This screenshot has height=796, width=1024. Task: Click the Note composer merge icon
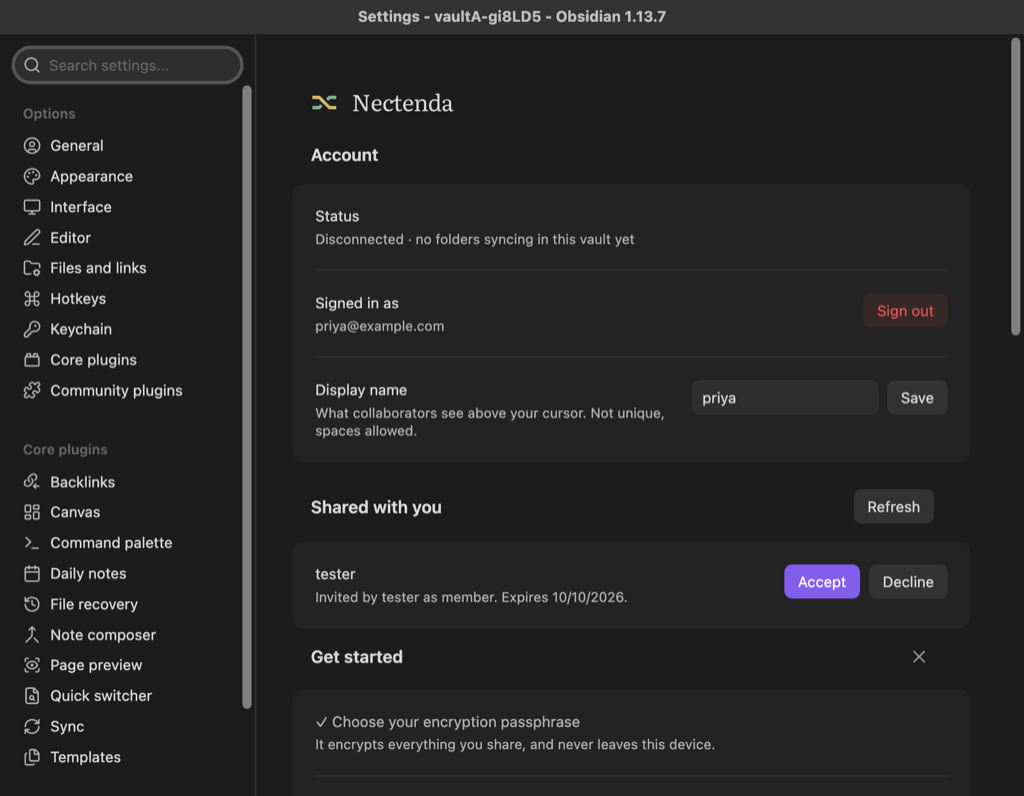32,635
